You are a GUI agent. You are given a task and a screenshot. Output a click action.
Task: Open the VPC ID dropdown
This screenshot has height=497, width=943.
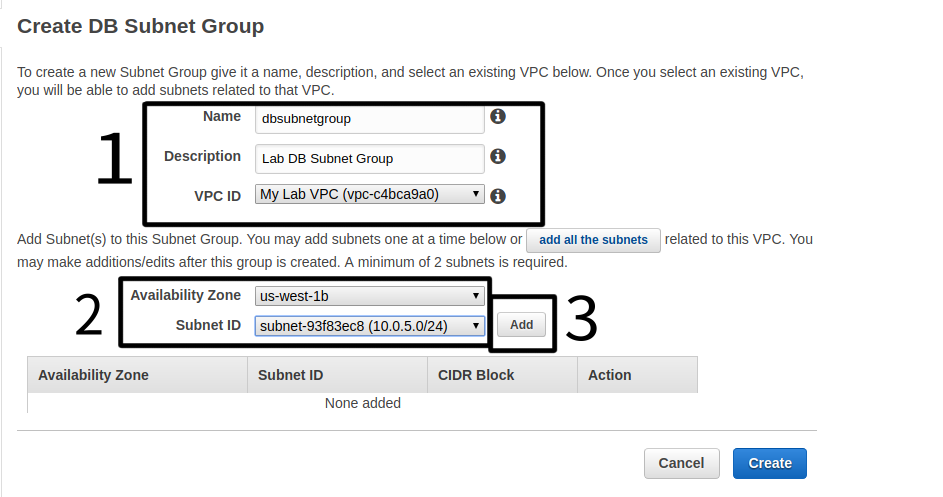(x=369, y=194)
